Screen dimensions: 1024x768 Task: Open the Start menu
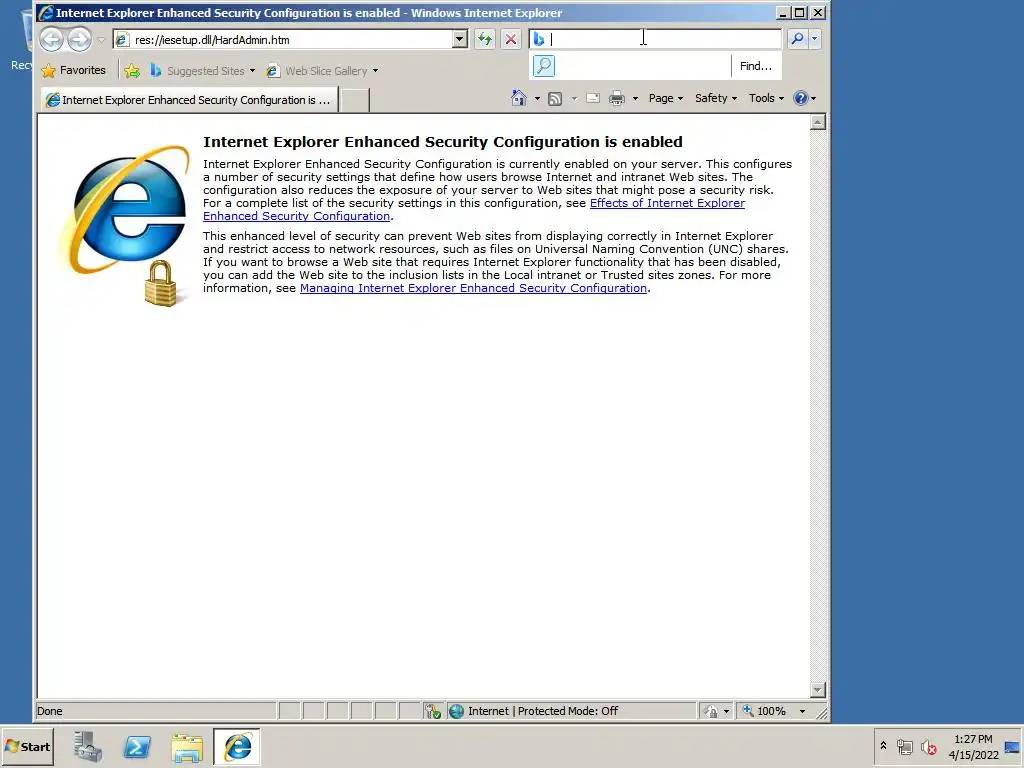point(27,746)
